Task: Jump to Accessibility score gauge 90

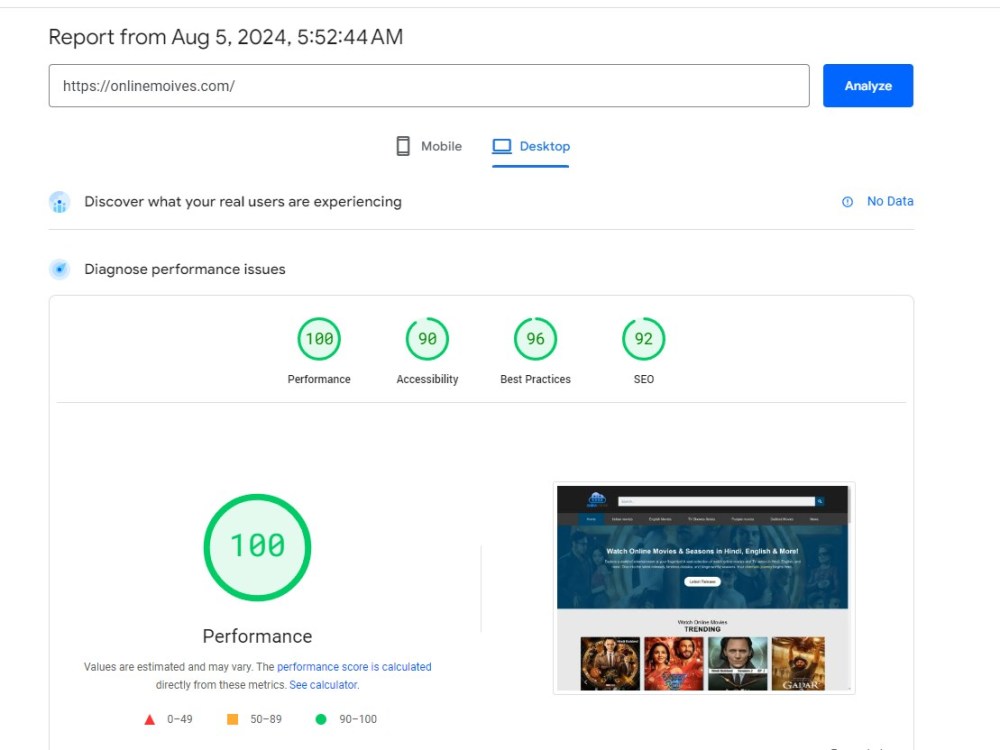Action: click(x=427, y=339)
